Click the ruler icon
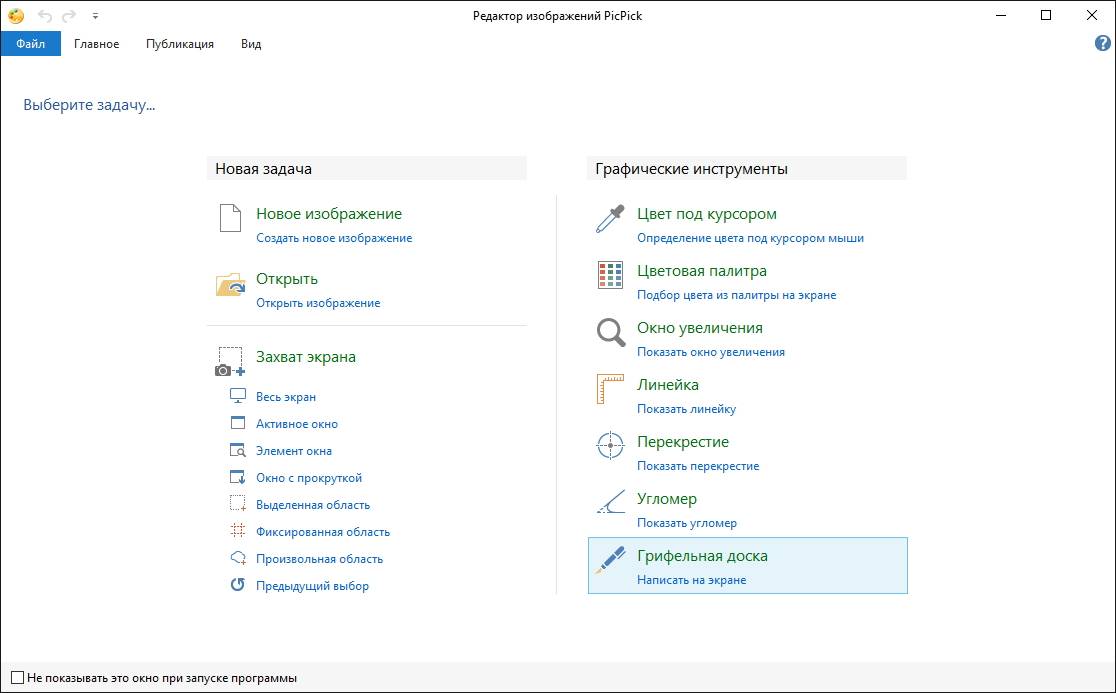 coord(610,389)
